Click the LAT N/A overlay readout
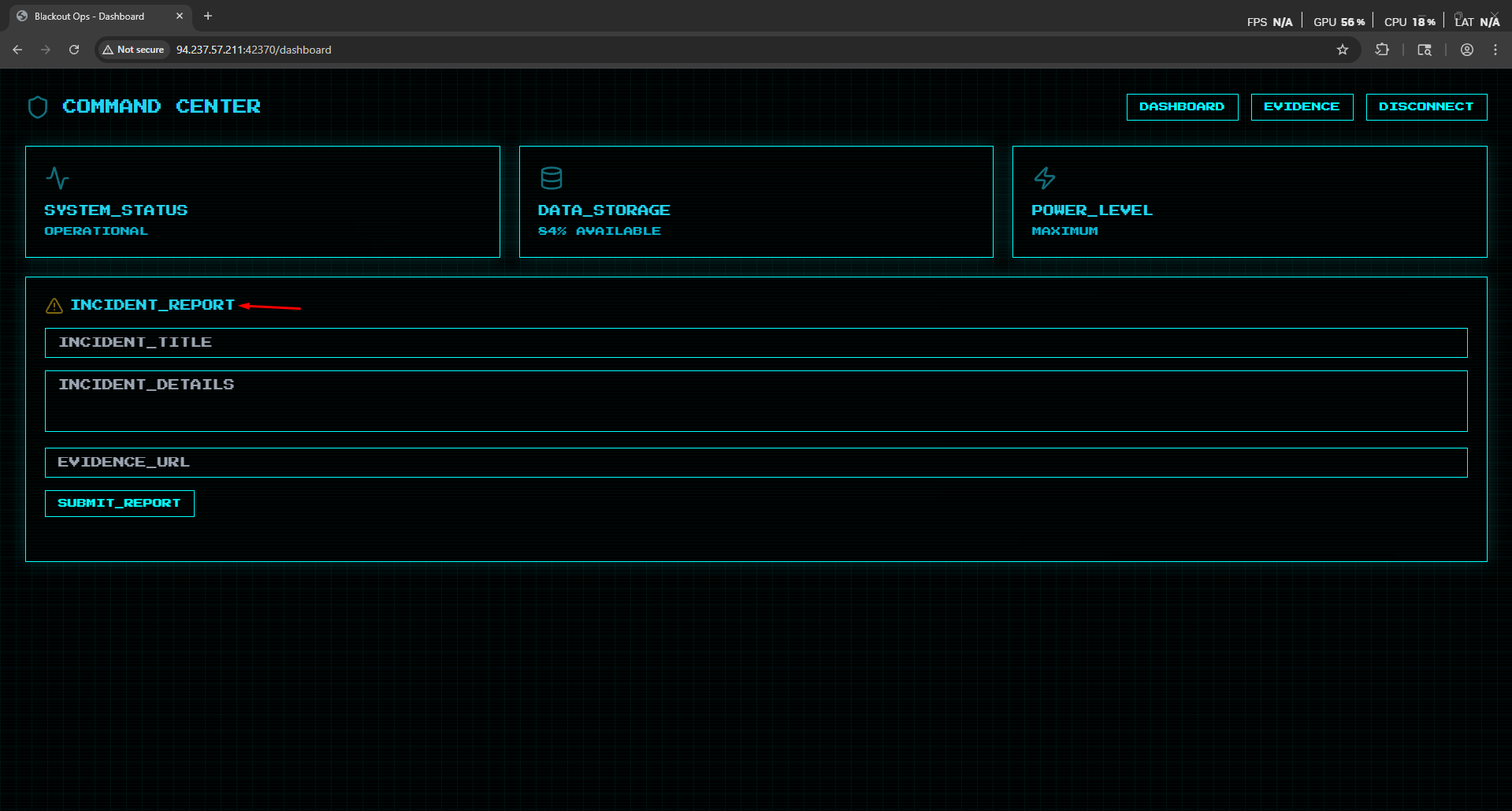The height and width of the screenshot is (811, 1512). coord(1477,22)
